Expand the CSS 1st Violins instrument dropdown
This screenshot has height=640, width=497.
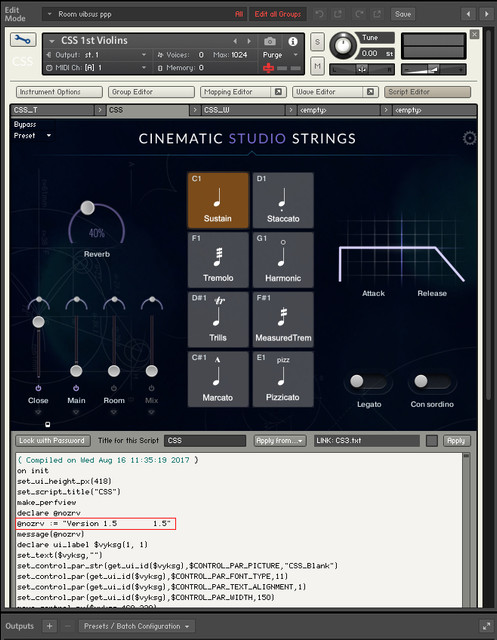51,41
